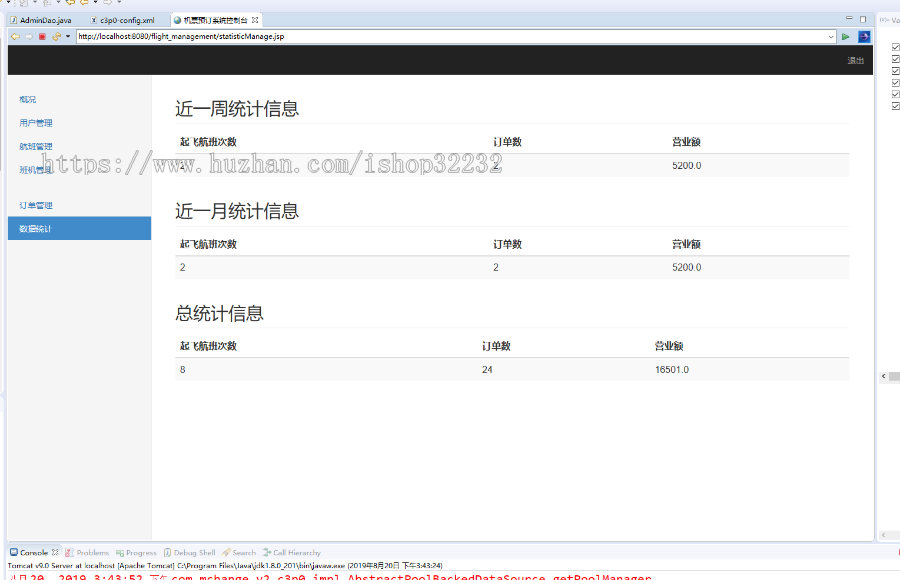Check the second checkbox in the right panel
Image resolution: width=900 pixels, height=580 pixels.
(895, 59)
